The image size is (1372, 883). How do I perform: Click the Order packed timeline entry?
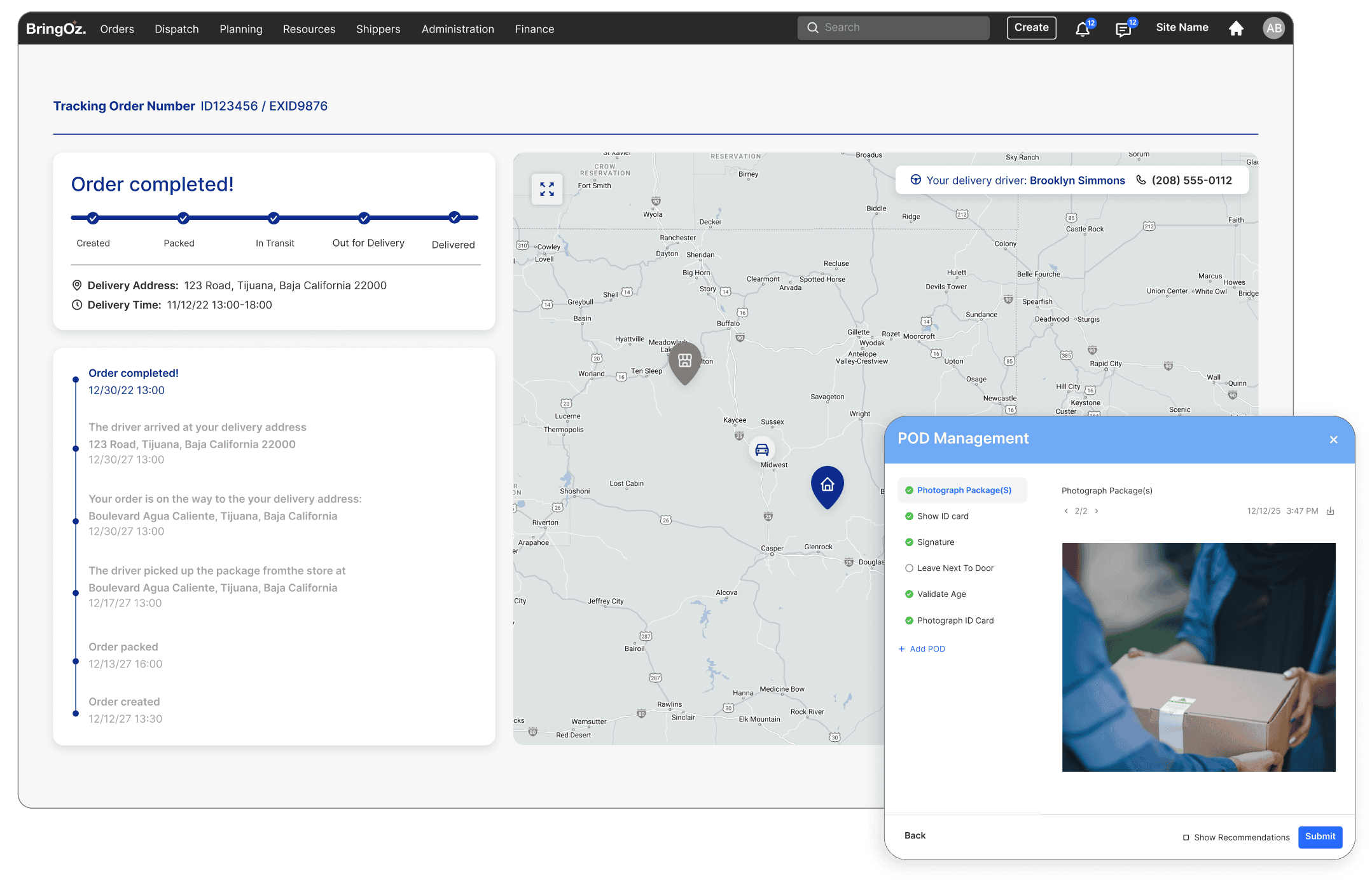(x=125, y=655)
